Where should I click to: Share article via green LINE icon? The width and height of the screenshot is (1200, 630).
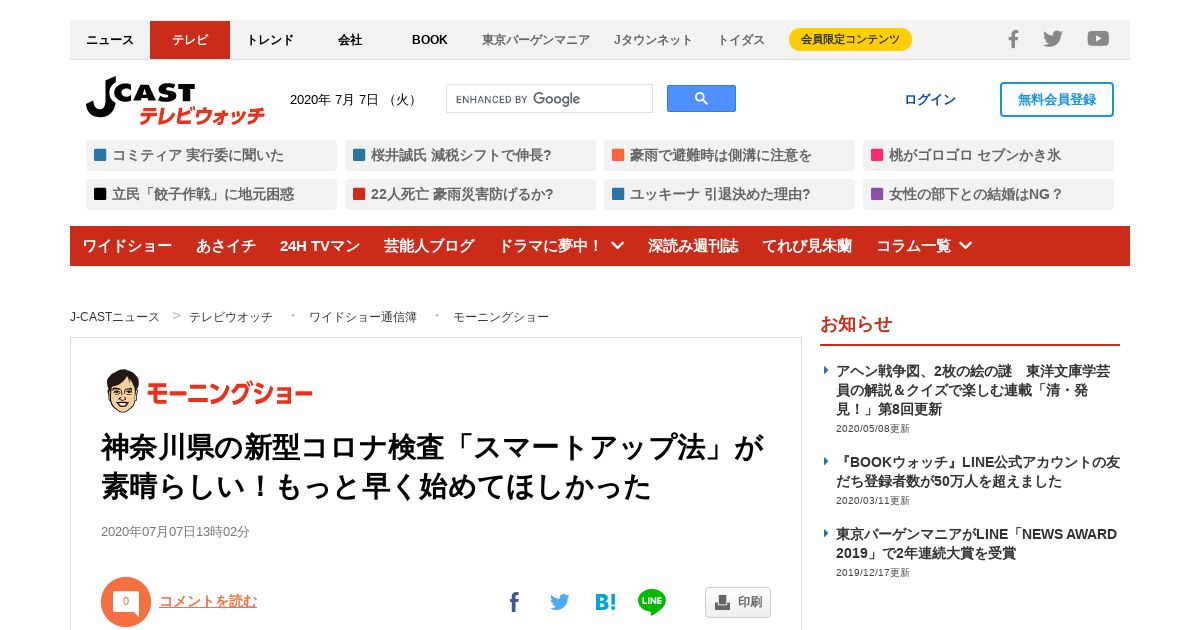pos(652,602)
